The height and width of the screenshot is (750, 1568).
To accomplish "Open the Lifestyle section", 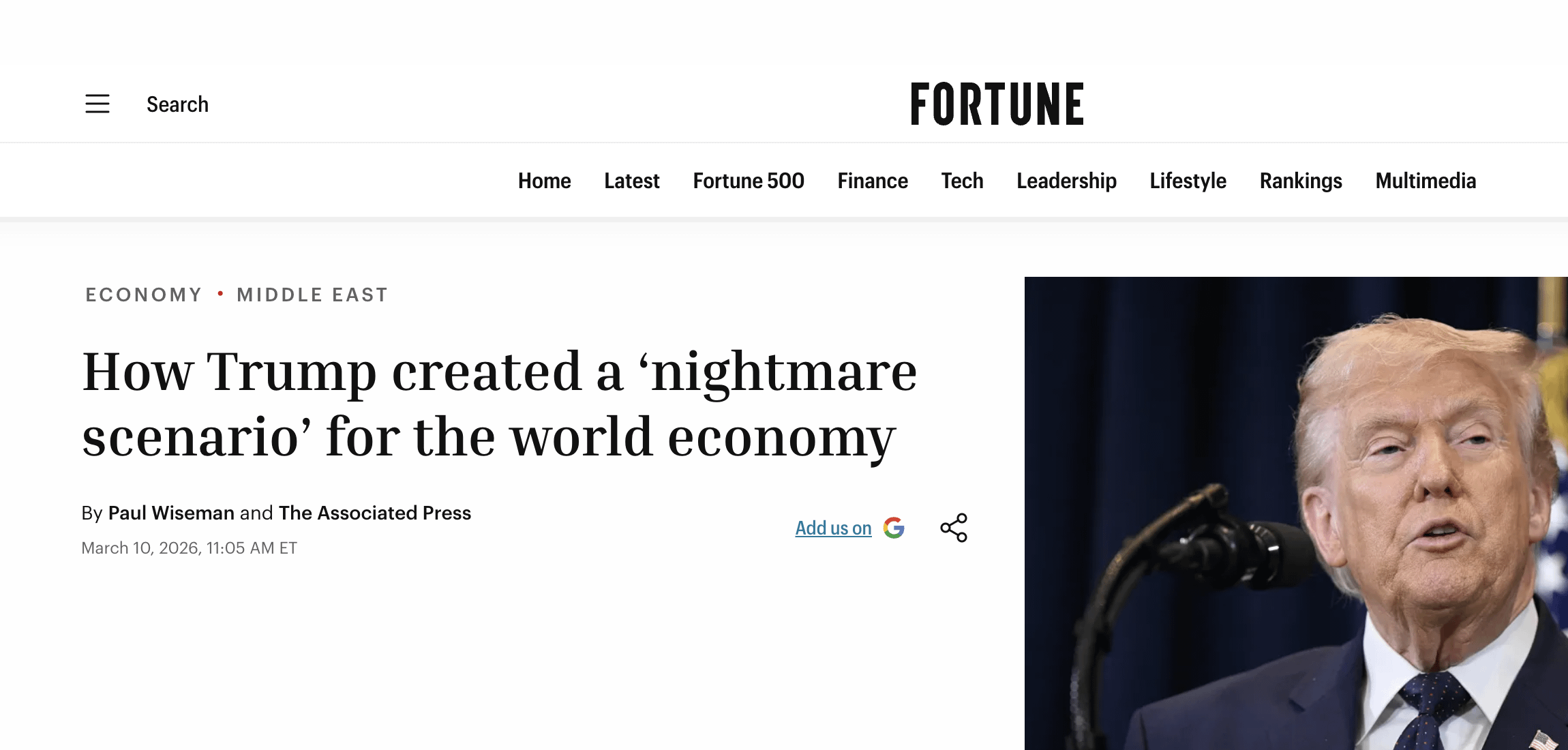I will 1188,181.
